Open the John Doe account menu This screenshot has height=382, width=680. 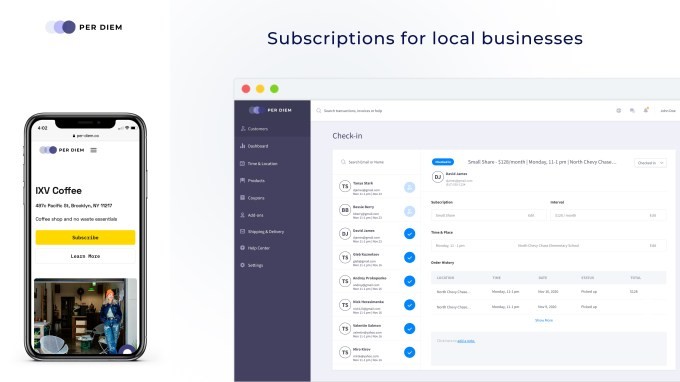[x=668, y=111]
